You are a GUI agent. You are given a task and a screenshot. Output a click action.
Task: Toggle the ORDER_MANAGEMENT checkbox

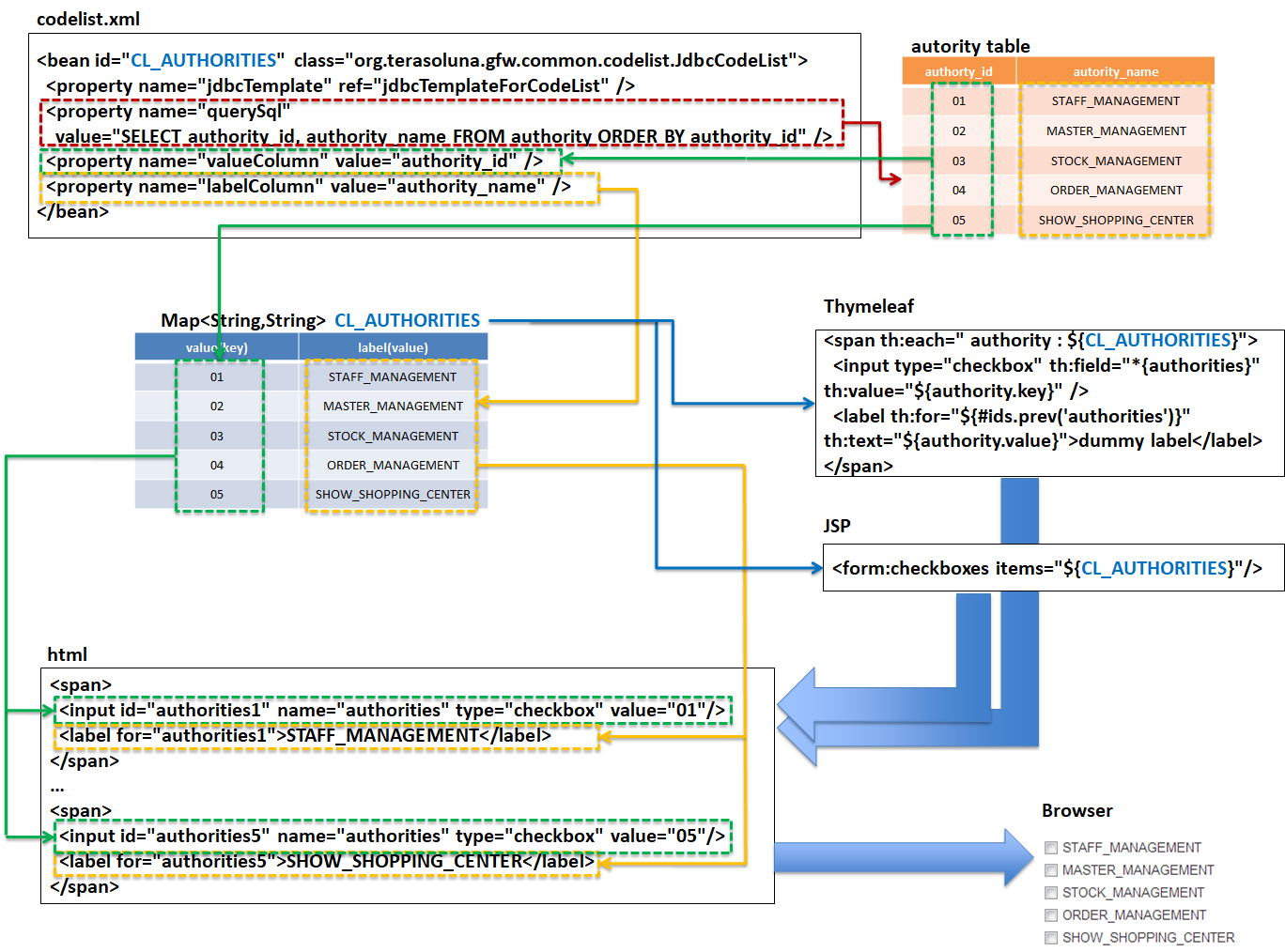click(x=1051, y=915)
